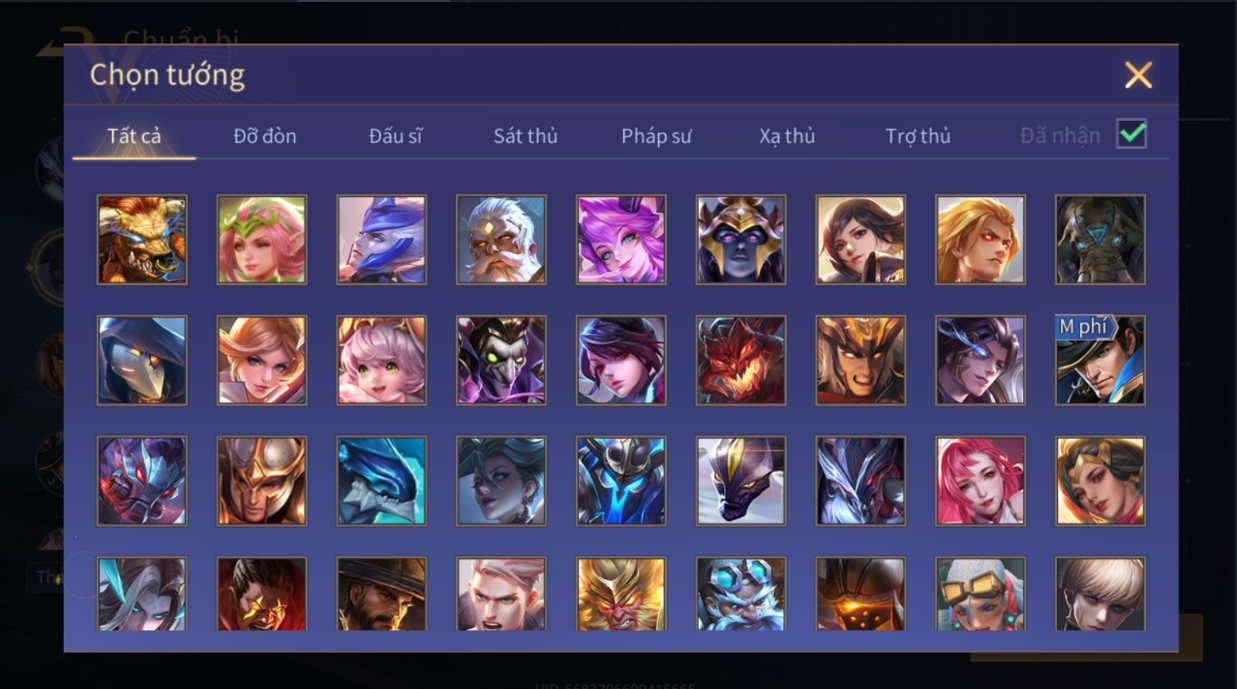Pick the golden monkey king hero
This screenshot has height=689, width=1237.
pos(621,594)
